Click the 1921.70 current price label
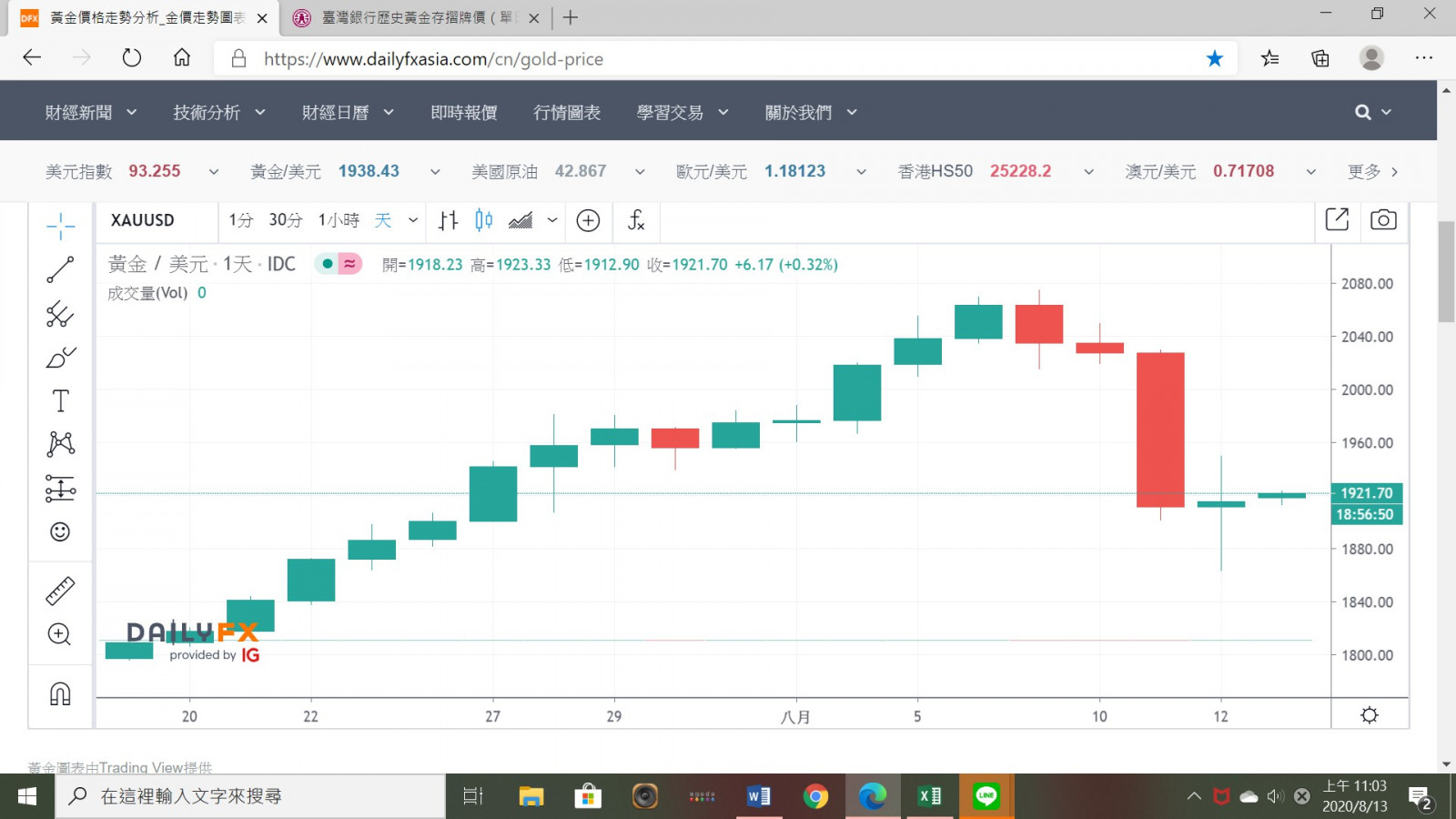The height and width of the screenshot is (819, 1456). pyautogui.click(x=1367, y=493)
